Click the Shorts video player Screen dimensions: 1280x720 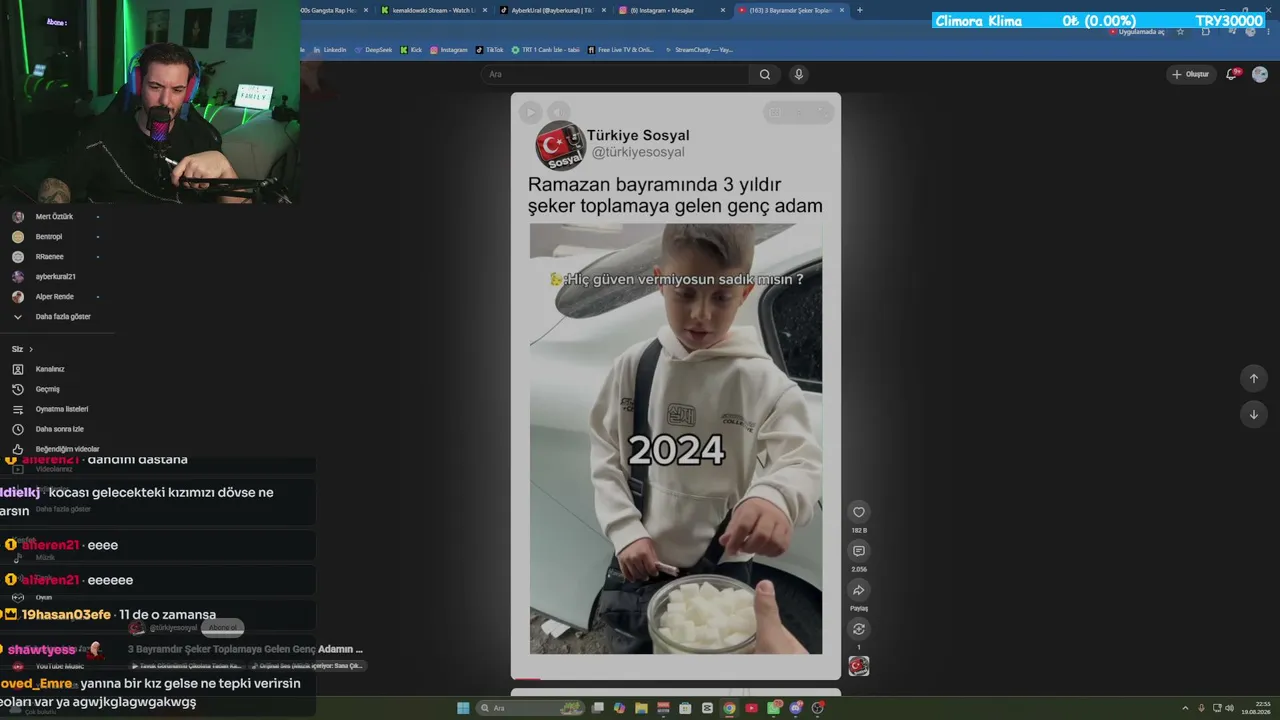tap(676, 386)
